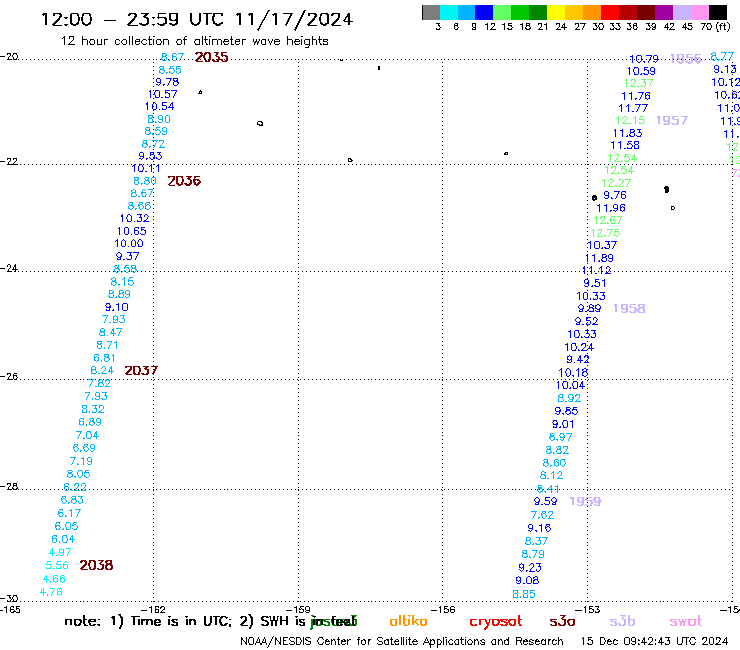740x650 pixels.
Task: Click the black 70 ft legend swatch
Action: [x=718, y=12]
